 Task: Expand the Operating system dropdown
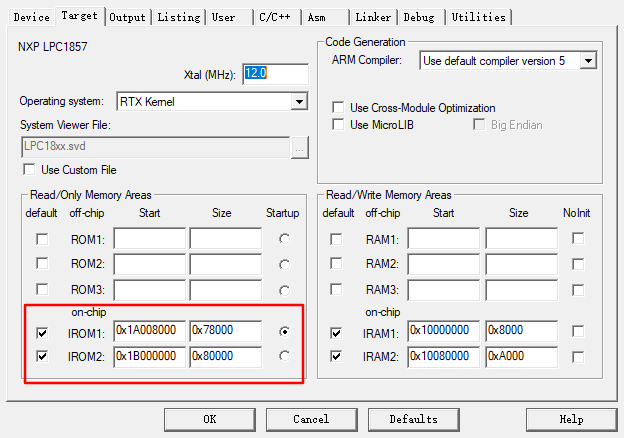click(x=299, y=102)
